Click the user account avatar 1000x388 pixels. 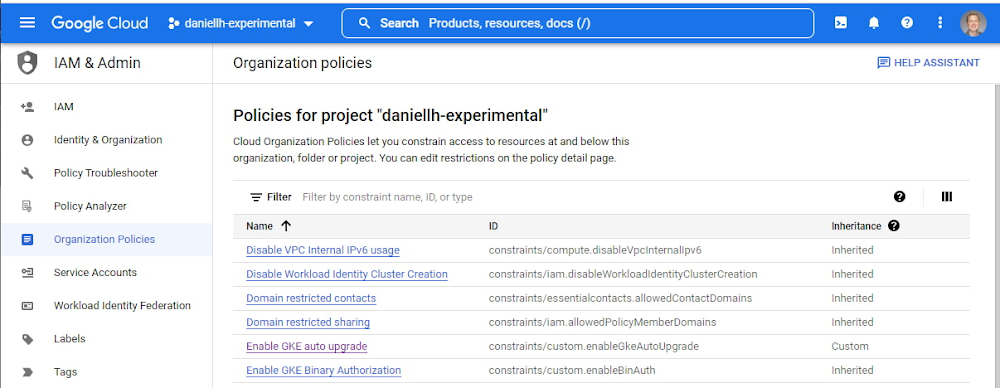click(973, 24)
